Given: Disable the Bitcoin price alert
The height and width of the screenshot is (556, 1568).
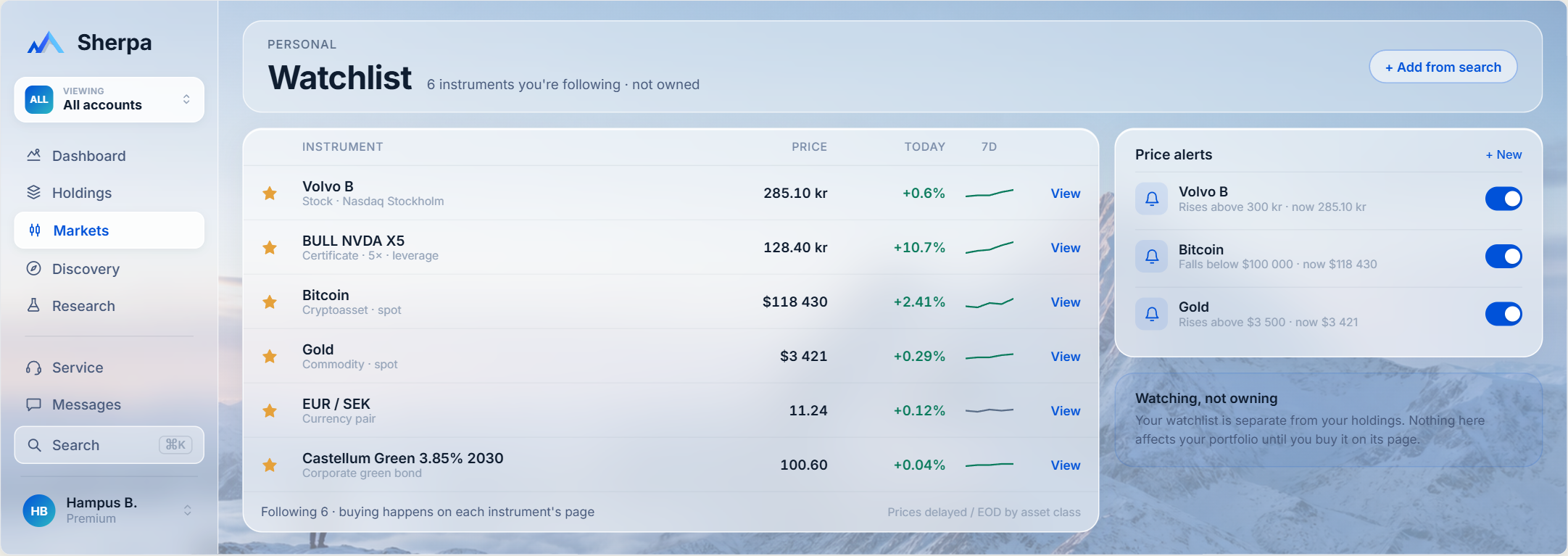Looking at the screenshot, I should [x=1503, y=256].
